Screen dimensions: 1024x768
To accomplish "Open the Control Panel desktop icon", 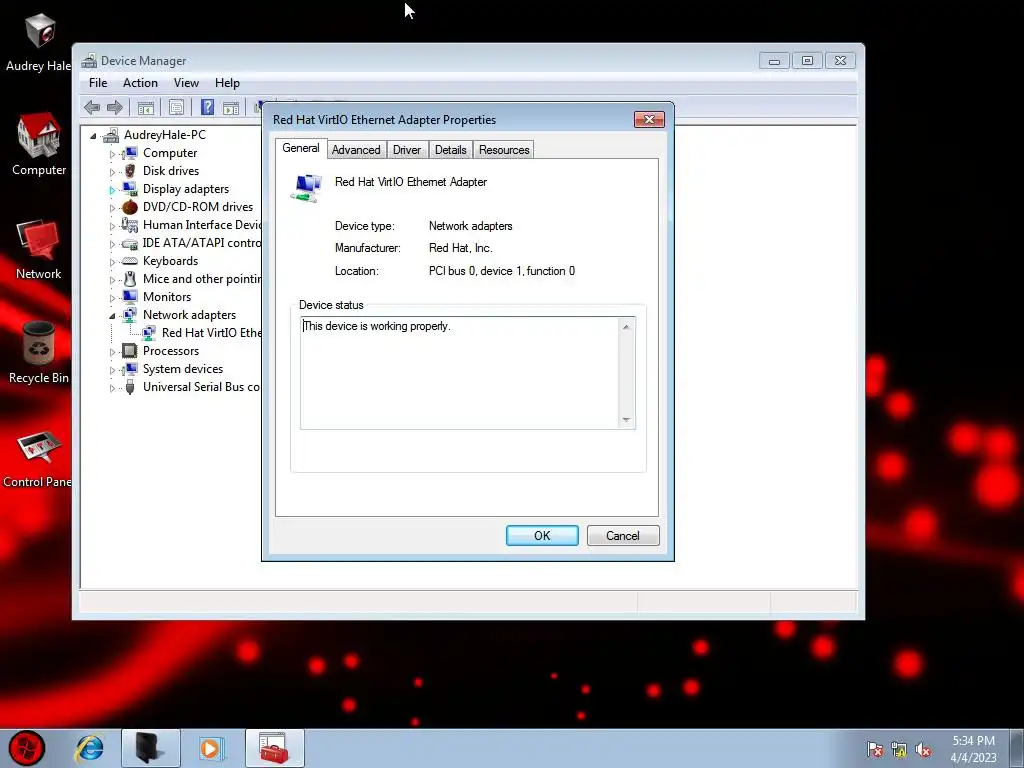I will (37, 459).
